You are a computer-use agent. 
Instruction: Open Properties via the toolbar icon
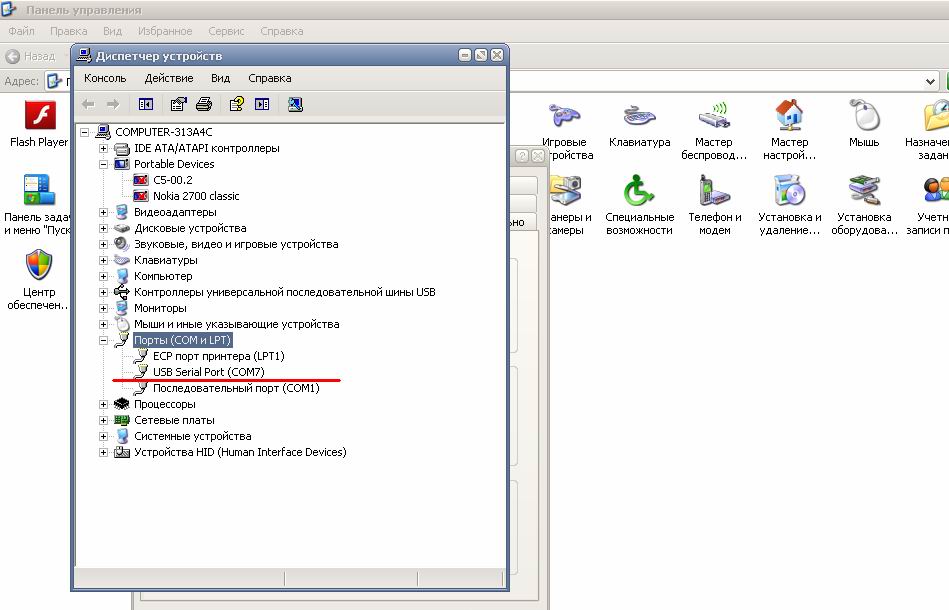(x=178, y=105)
